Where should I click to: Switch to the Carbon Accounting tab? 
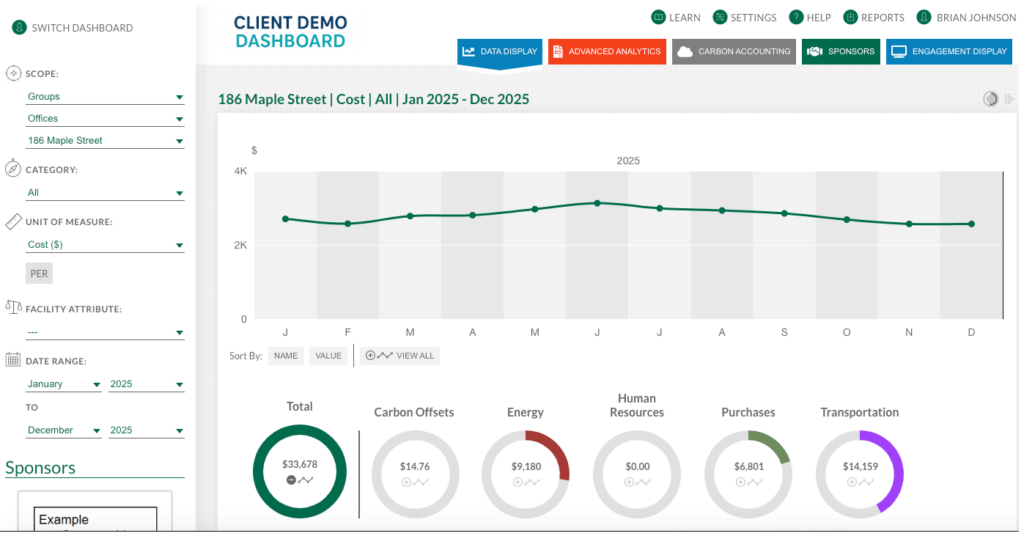click(x=733, y=51)
